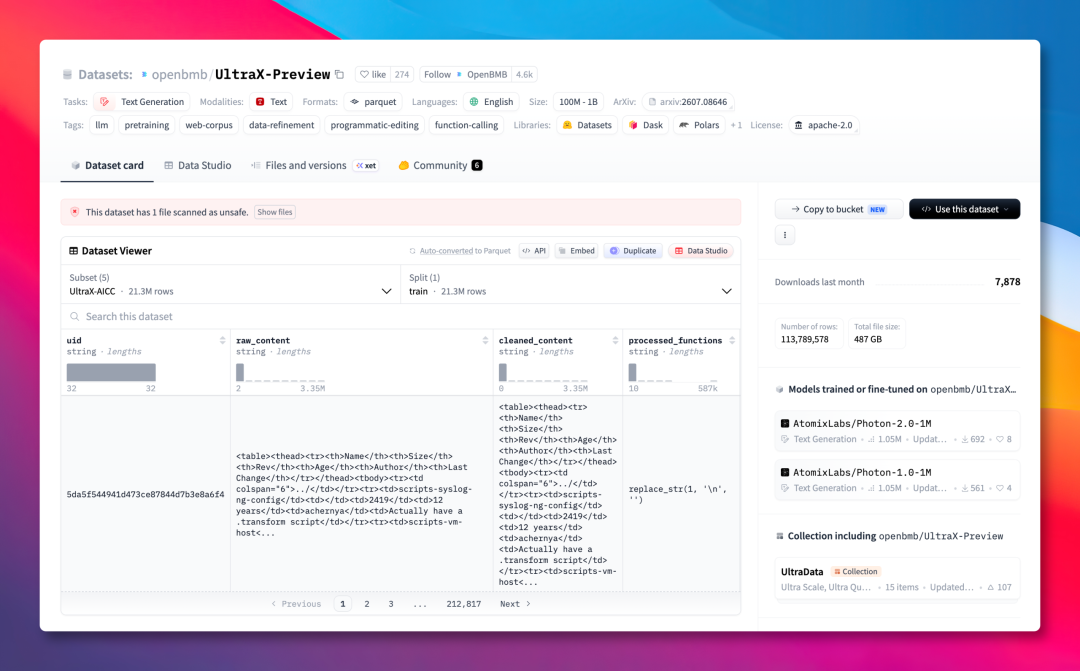The width and height of the screenshot is (1080, 671).
Task: Focus the Search this dataset field
Action: (x=401, y=316)
